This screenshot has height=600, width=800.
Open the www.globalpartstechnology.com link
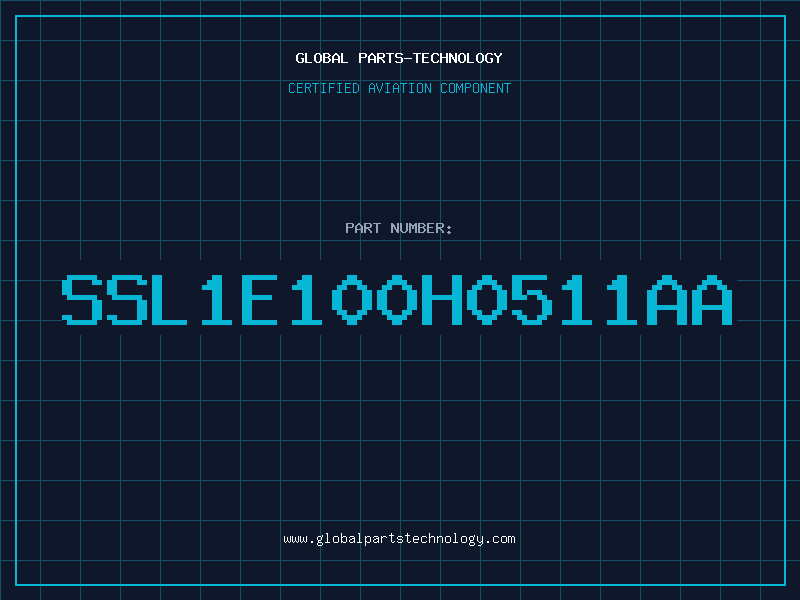pos(399,539)
